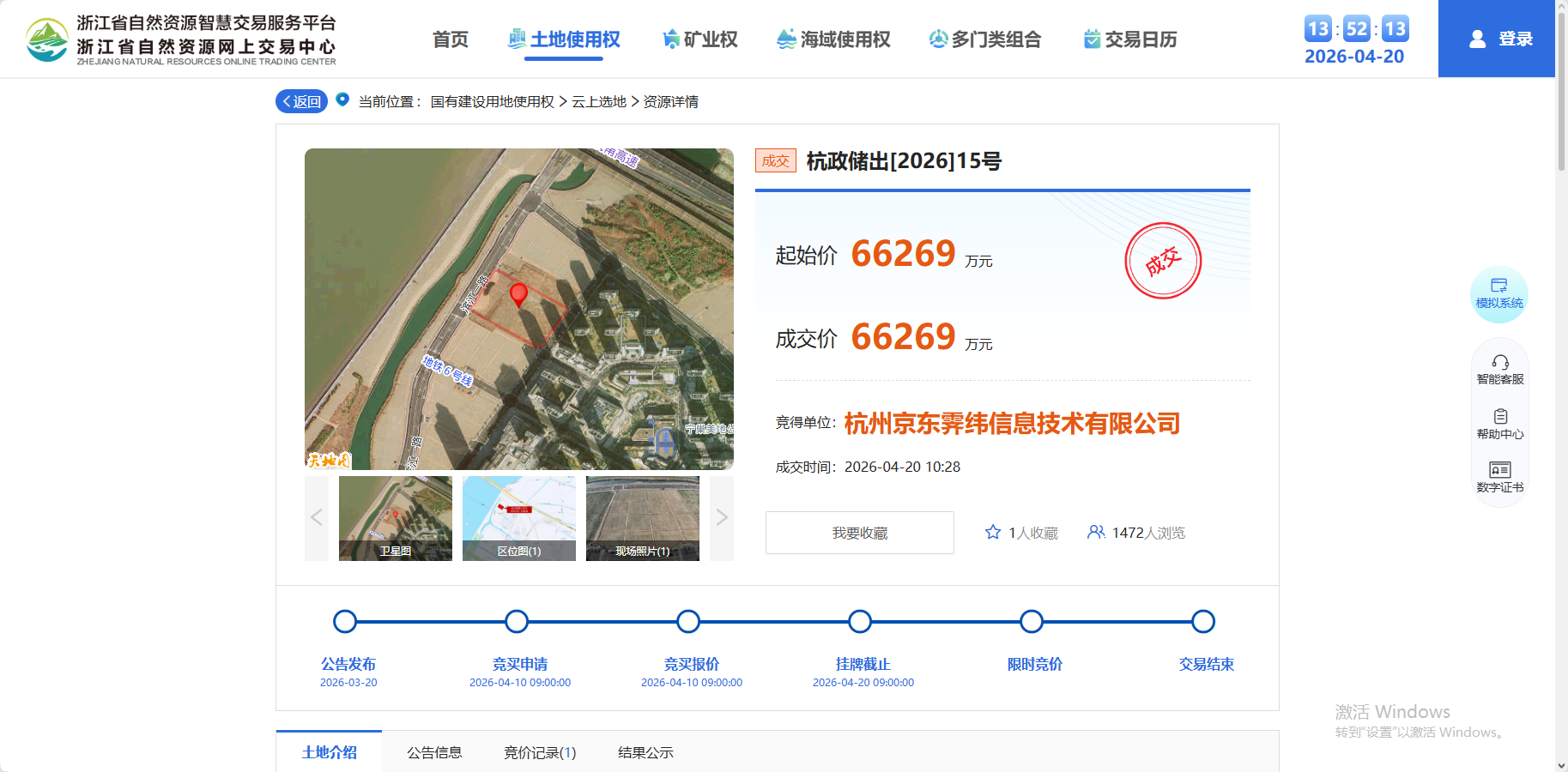
Task: Open the 数字证书 digital certificate icon
Action: (x=1499, y=477)
